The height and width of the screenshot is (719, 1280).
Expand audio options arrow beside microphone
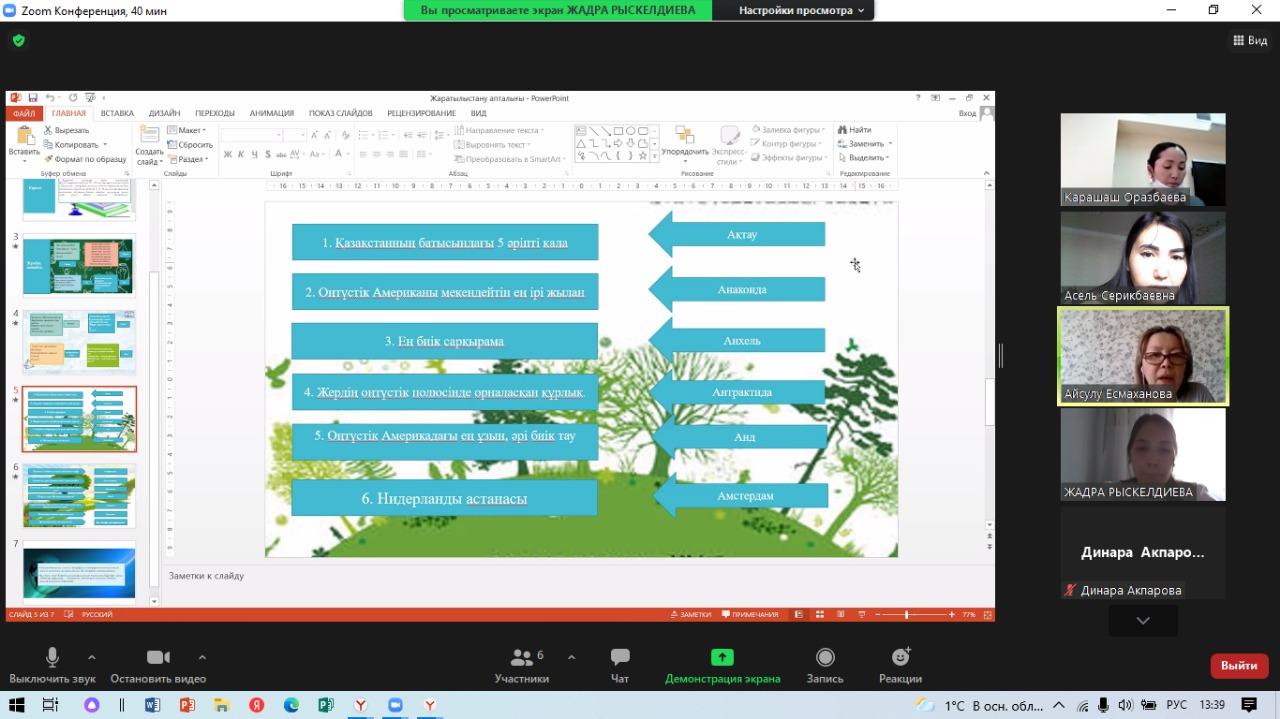(x=92, y=657)
